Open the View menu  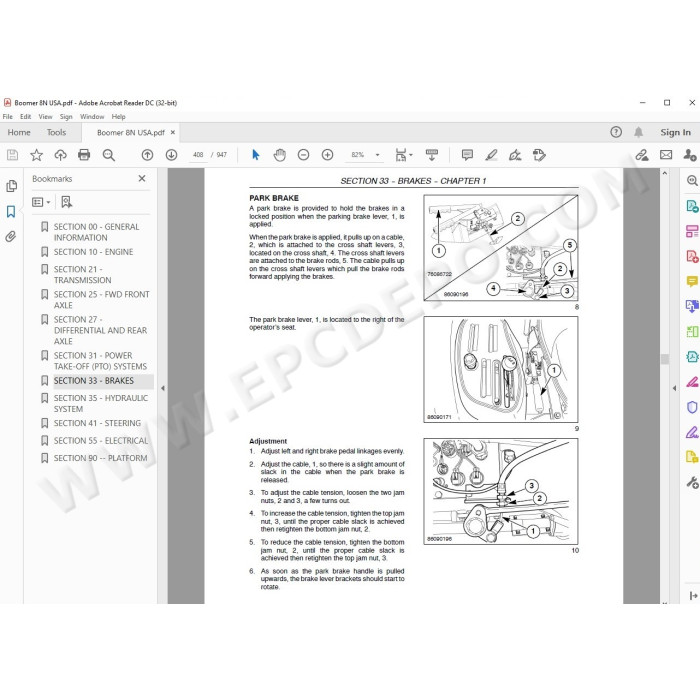[x=45, y=117]
